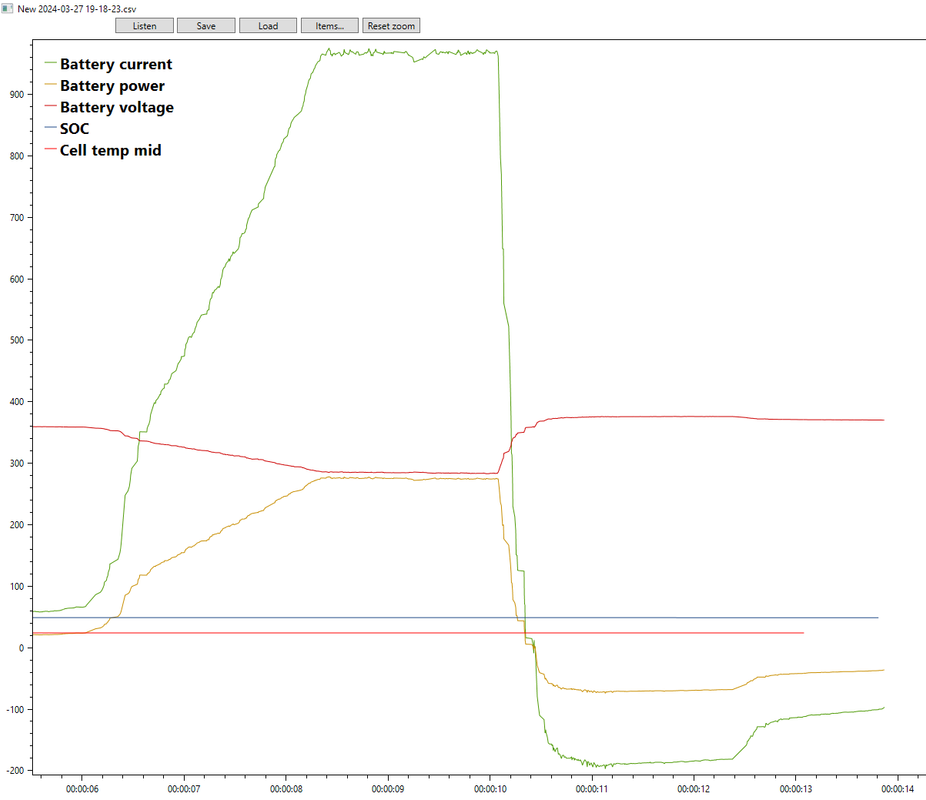Screen dimensions: 926x800
Task: Click the Save button
Action: click(206, 26)
